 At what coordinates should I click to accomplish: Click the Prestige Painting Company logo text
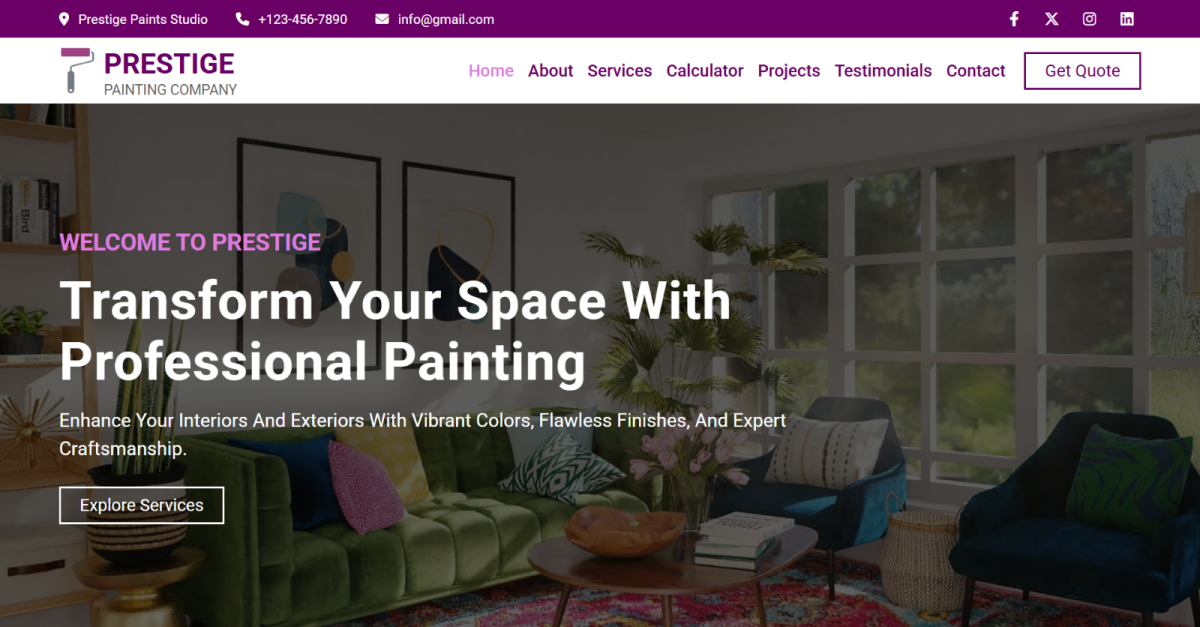point(170,73)
